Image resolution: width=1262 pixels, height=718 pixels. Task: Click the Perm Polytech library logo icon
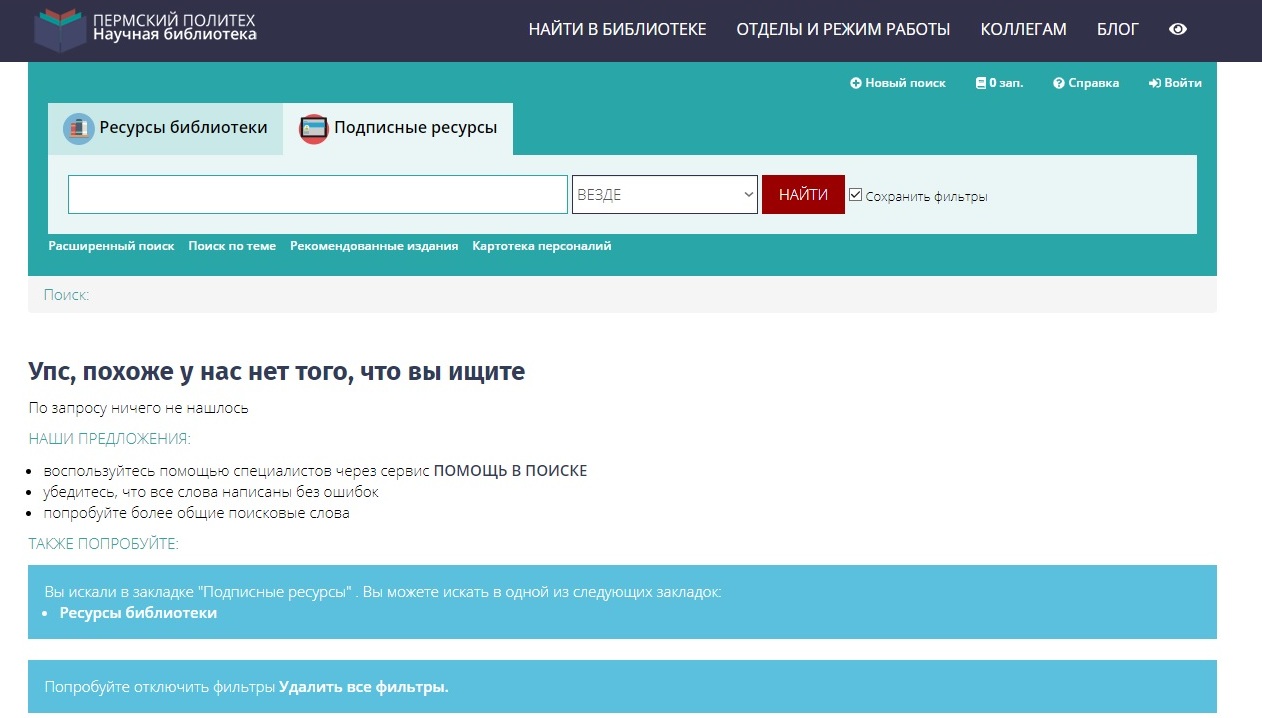click(x=60, y=29)
